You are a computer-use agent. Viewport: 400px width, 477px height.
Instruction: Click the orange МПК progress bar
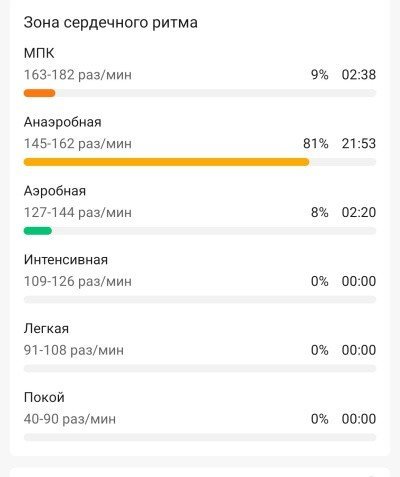tap(39, 93)
